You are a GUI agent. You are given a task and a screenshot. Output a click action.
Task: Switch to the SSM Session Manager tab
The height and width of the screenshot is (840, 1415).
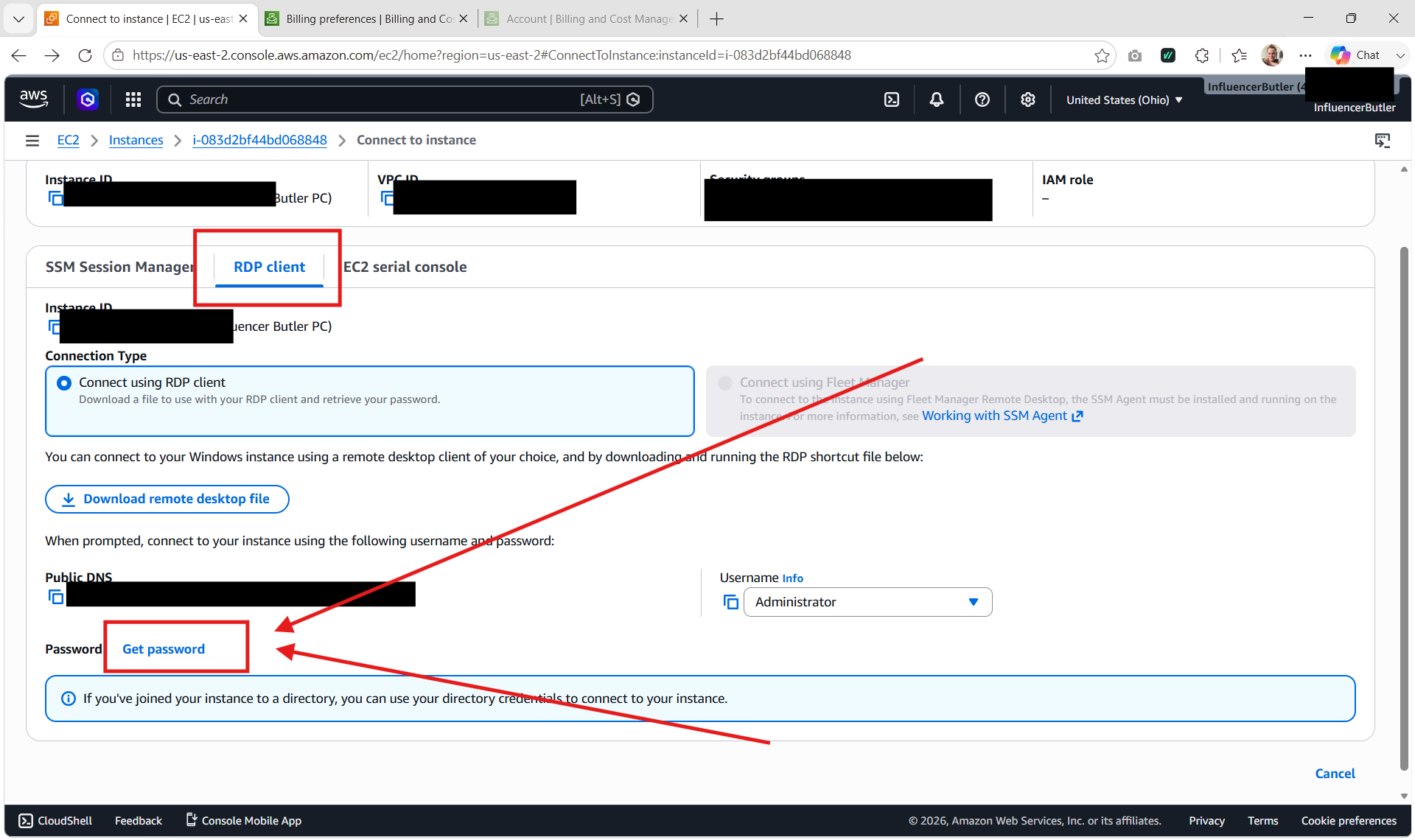[x=119, y=267]
